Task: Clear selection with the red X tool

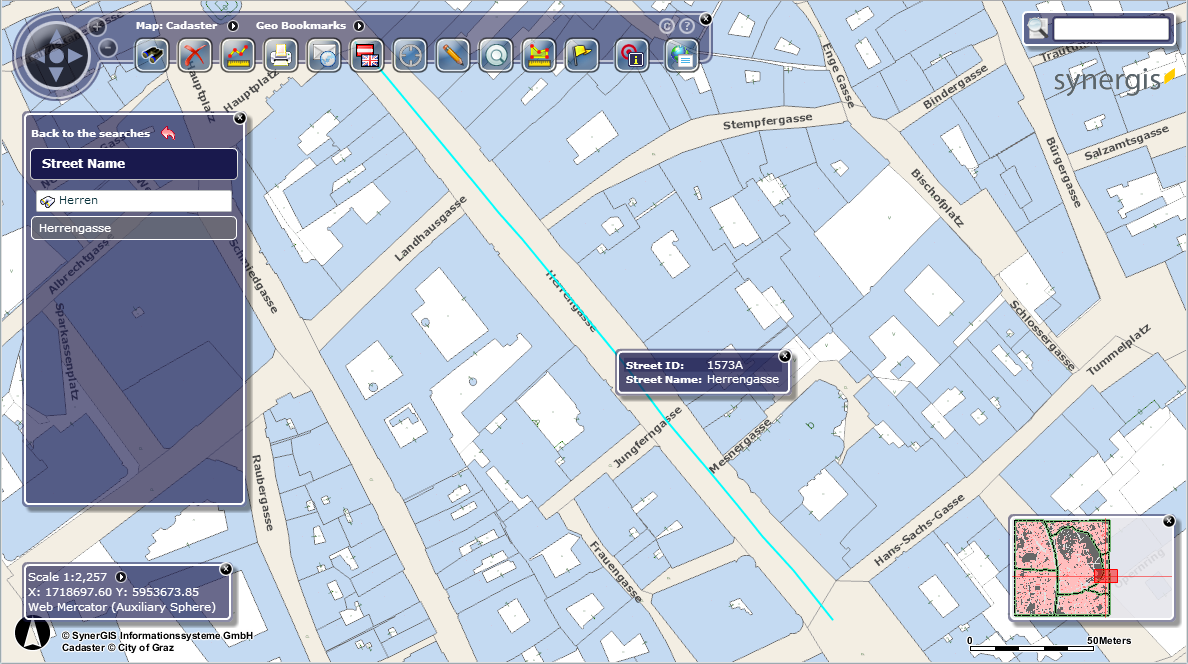Action: tap(194, 55)
